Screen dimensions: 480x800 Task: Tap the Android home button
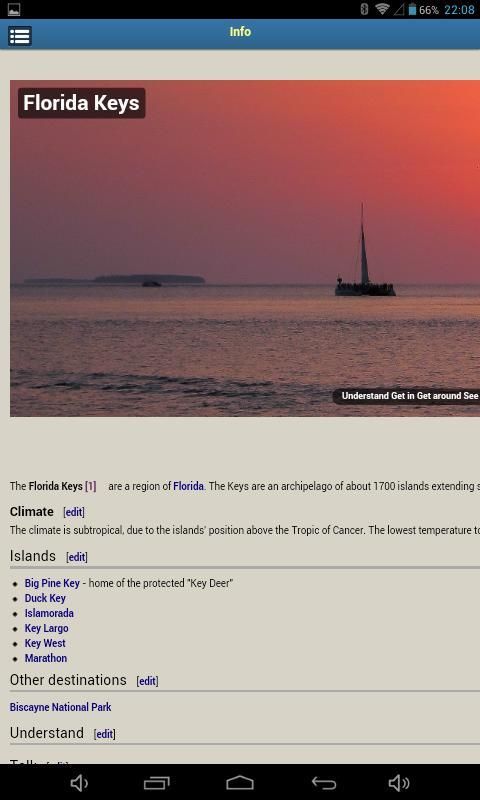click(240, 782)
